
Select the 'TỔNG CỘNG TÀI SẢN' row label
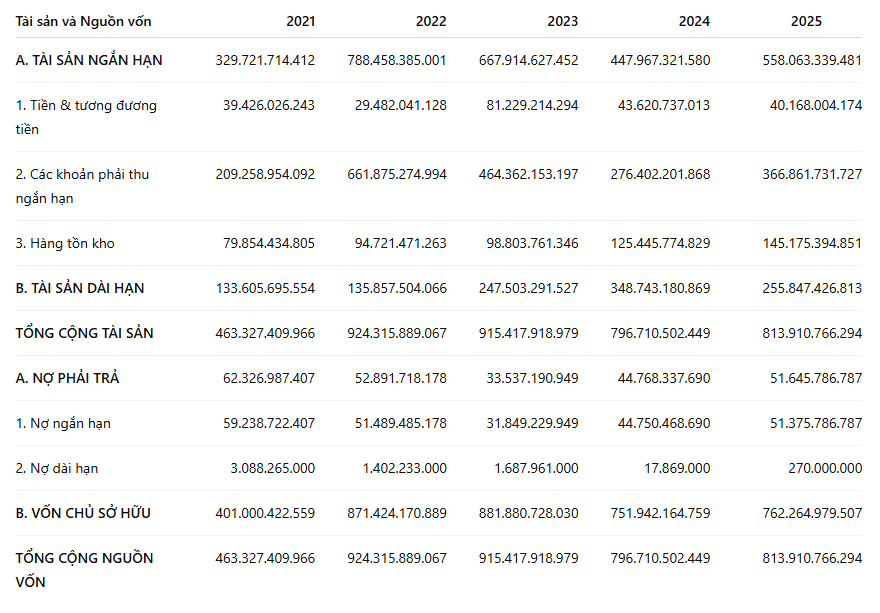pos(84,333)
